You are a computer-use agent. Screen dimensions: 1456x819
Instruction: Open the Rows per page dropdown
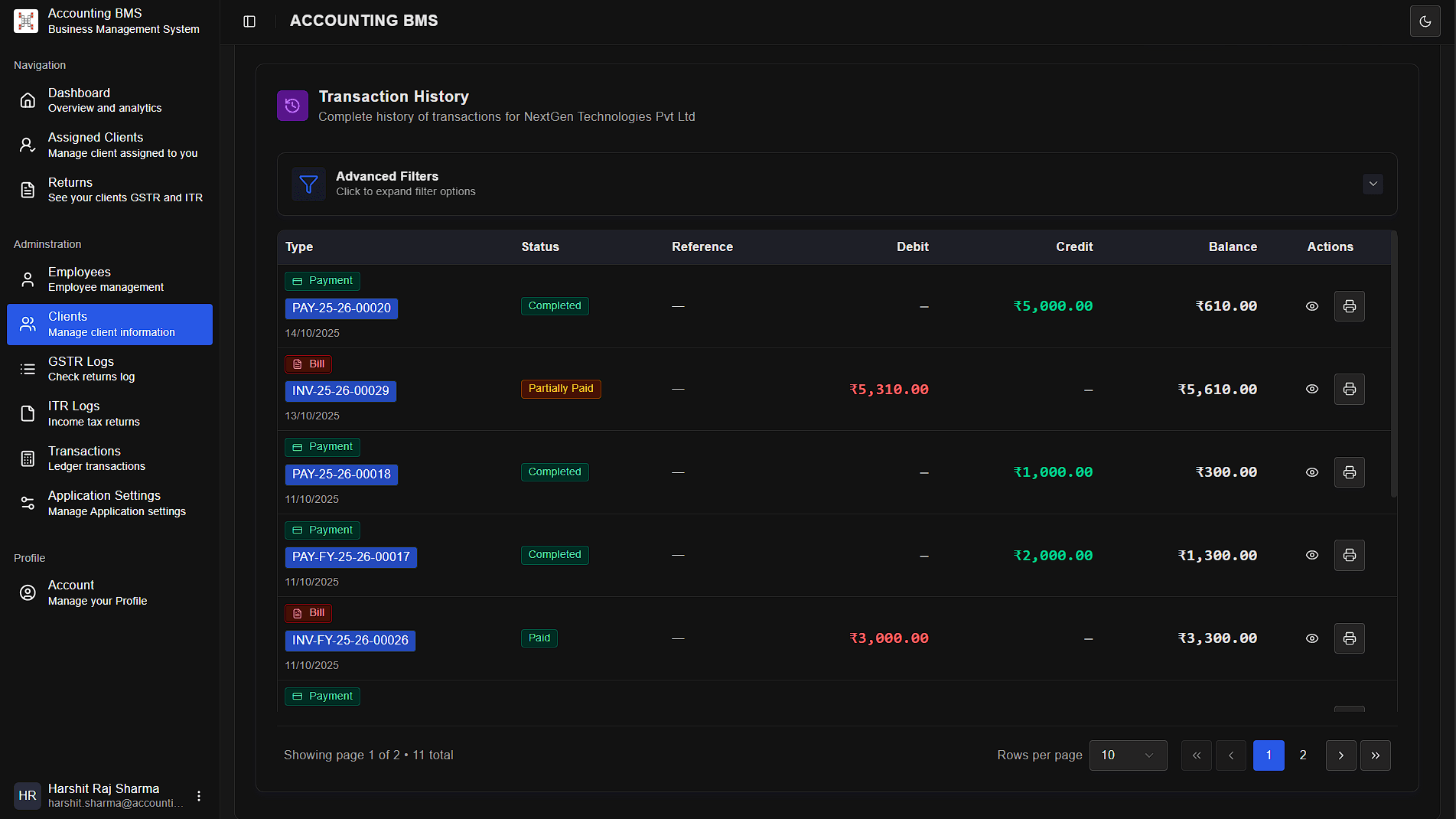[1128, 755]
